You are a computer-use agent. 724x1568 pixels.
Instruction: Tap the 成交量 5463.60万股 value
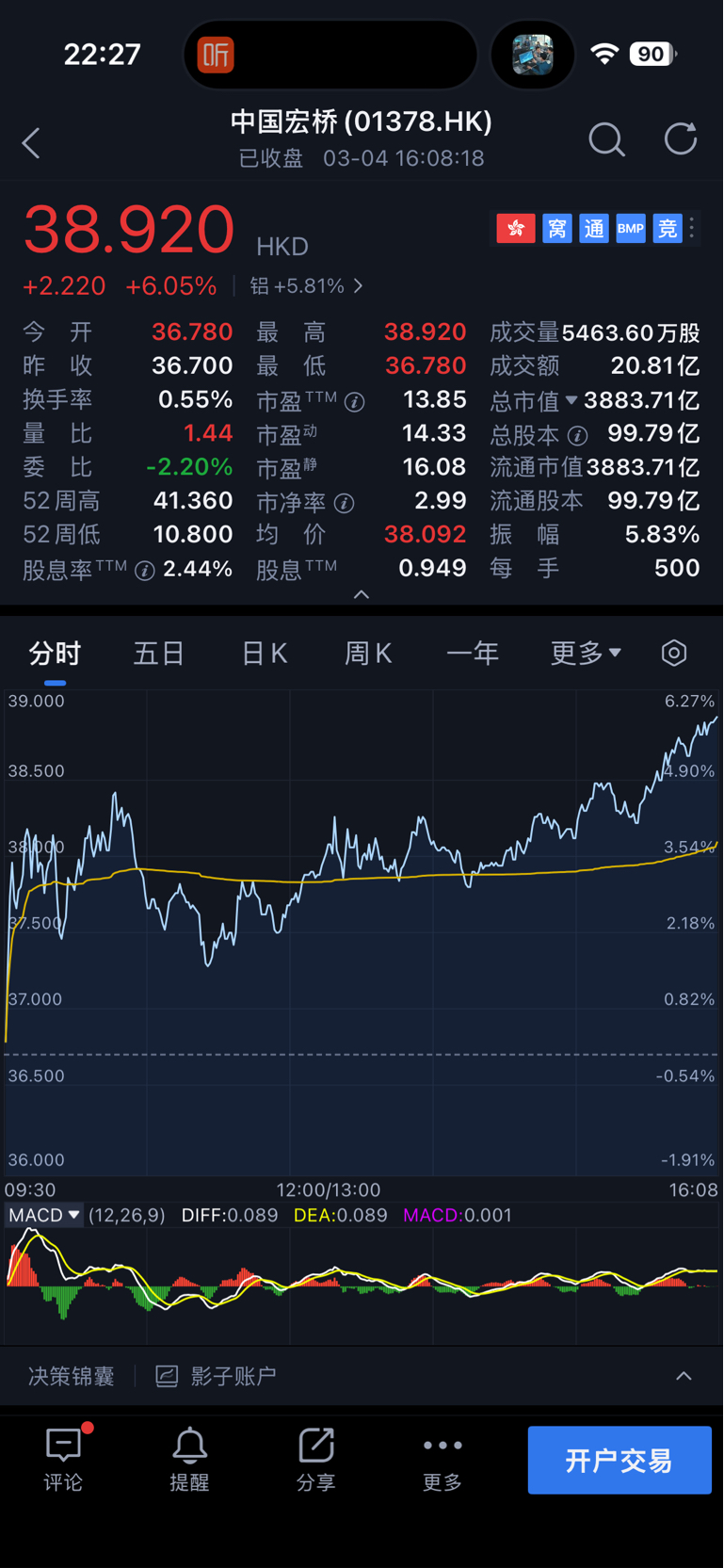pos(631,332)
